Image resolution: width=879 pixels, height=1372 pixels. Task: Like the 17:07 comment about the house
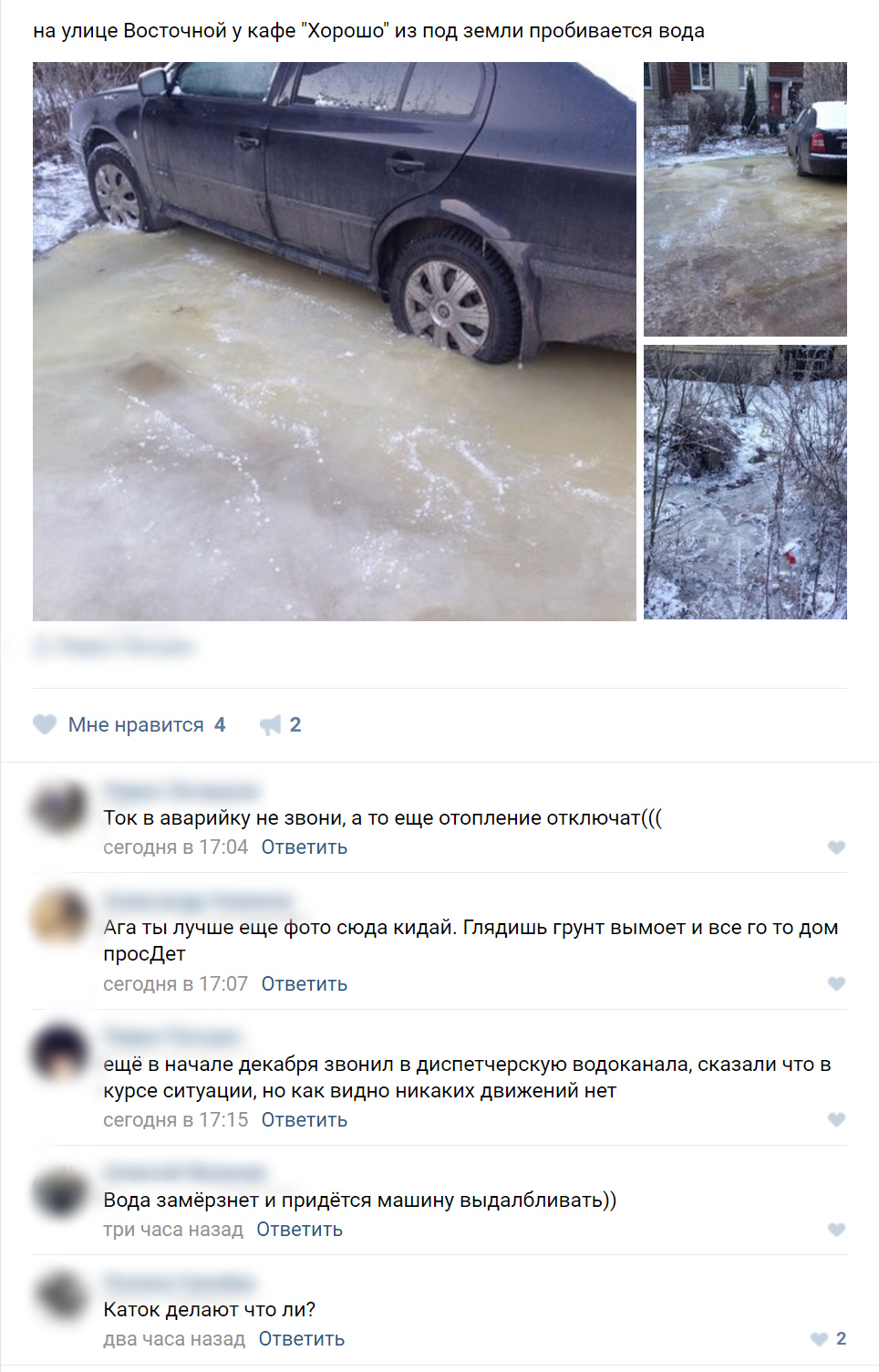(x=836, y=983)
